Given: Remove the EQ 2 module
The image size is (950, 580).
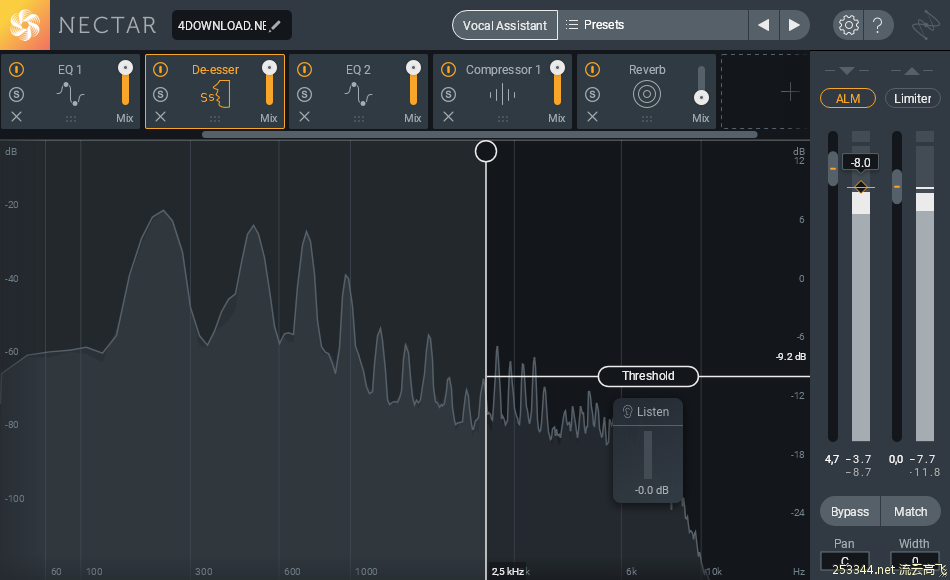Looking at the screenshot, I should coord(305,117).
